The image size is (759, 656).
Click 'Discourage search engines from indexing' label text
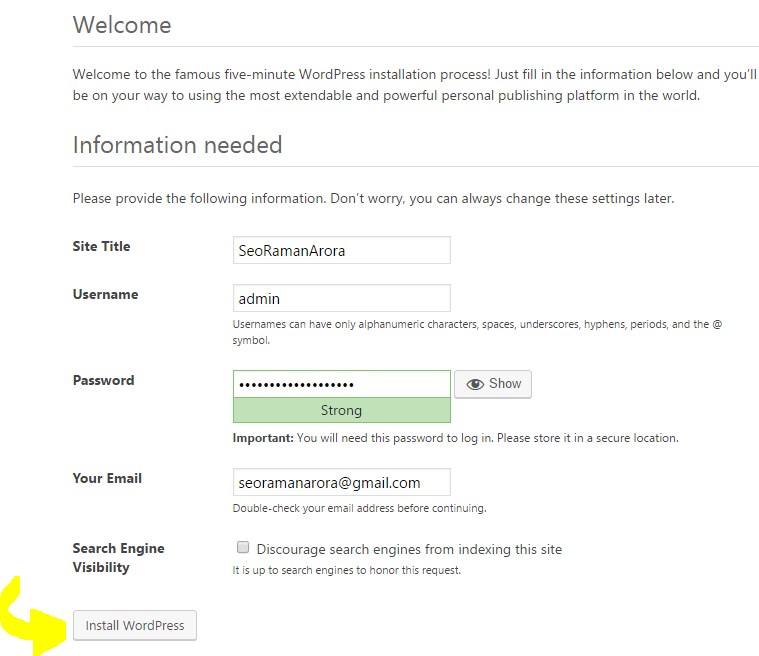click(409, 549)
